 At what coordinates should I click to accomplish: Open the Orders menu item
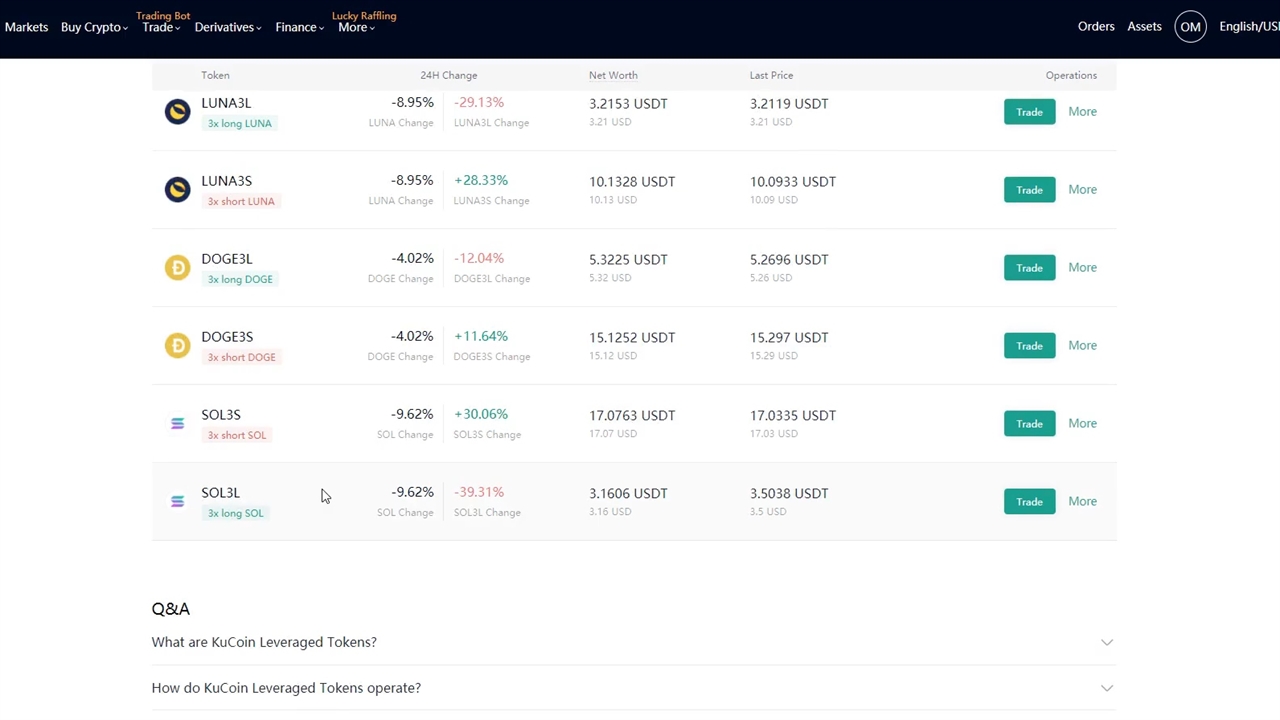point(1096,27)
